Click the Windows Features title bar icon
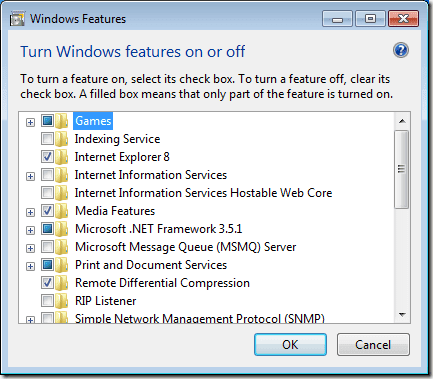This screenshot has width=433, height=379. [x=17, y=19]
